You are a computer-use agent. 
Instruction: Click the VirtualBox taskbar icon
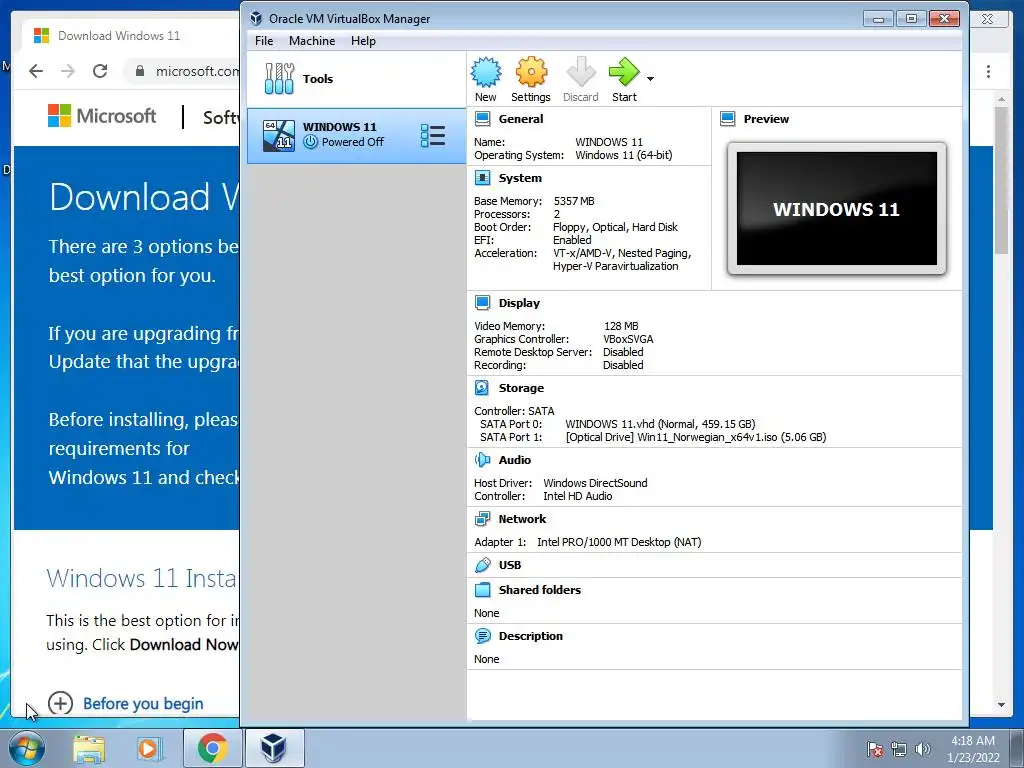[x=274, y=748]
